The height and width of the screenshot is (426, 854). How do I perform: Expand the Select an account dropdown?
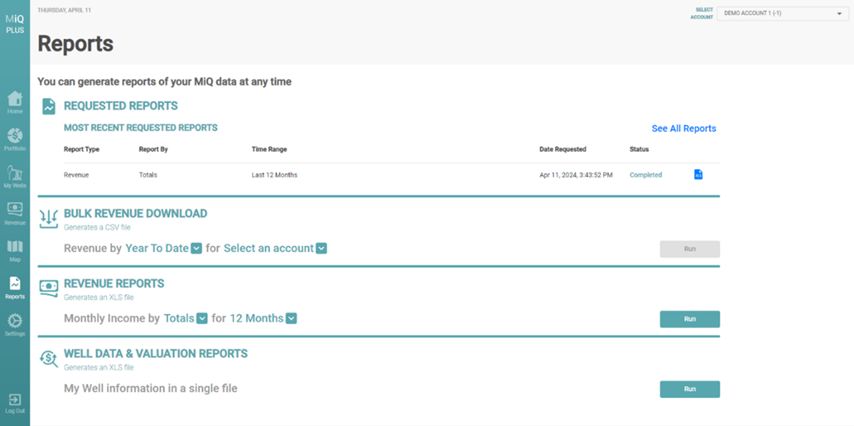pyautogui.click(x=322, y=248)
